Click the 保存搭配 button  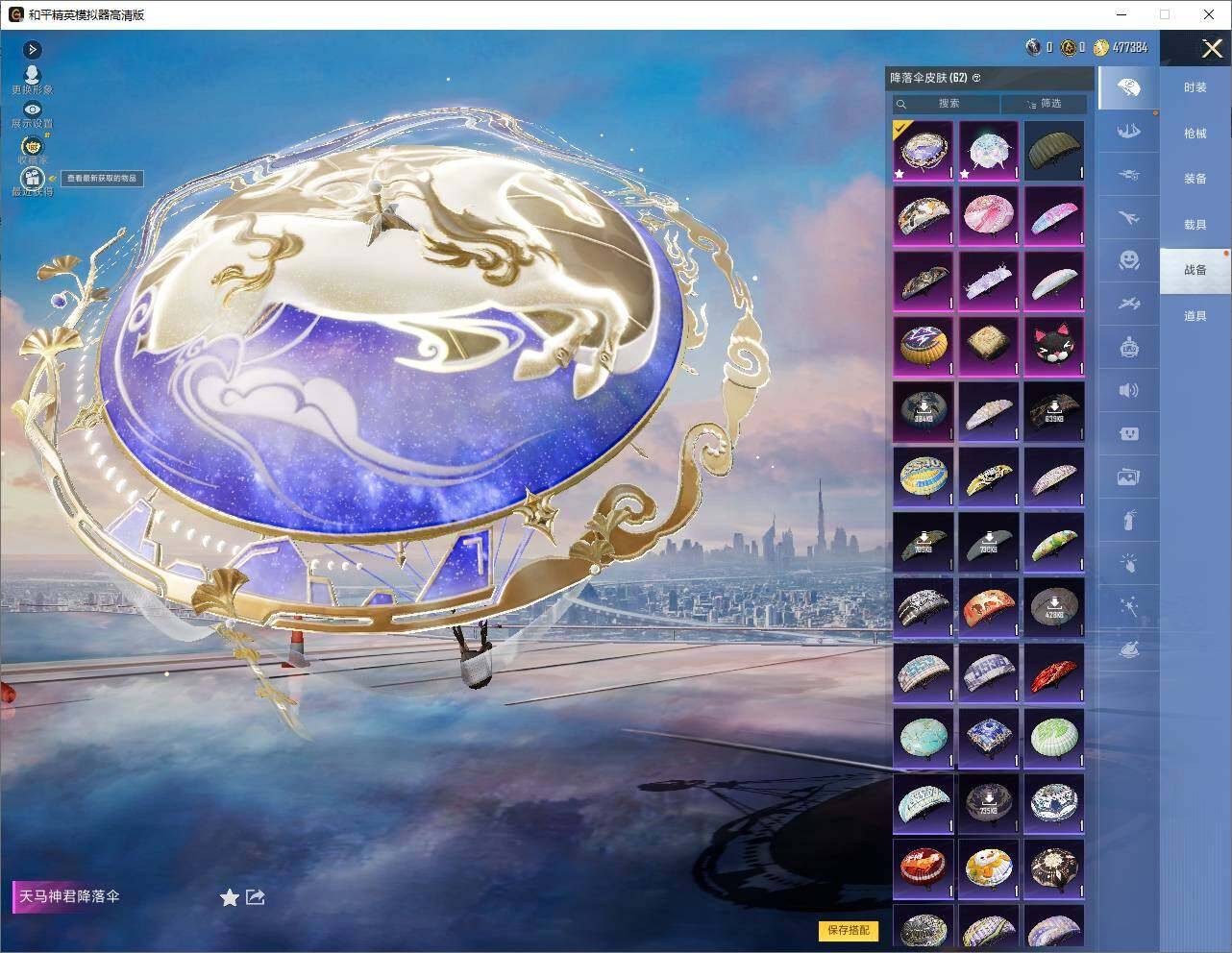pyautogui.click(x=849, y=930)
